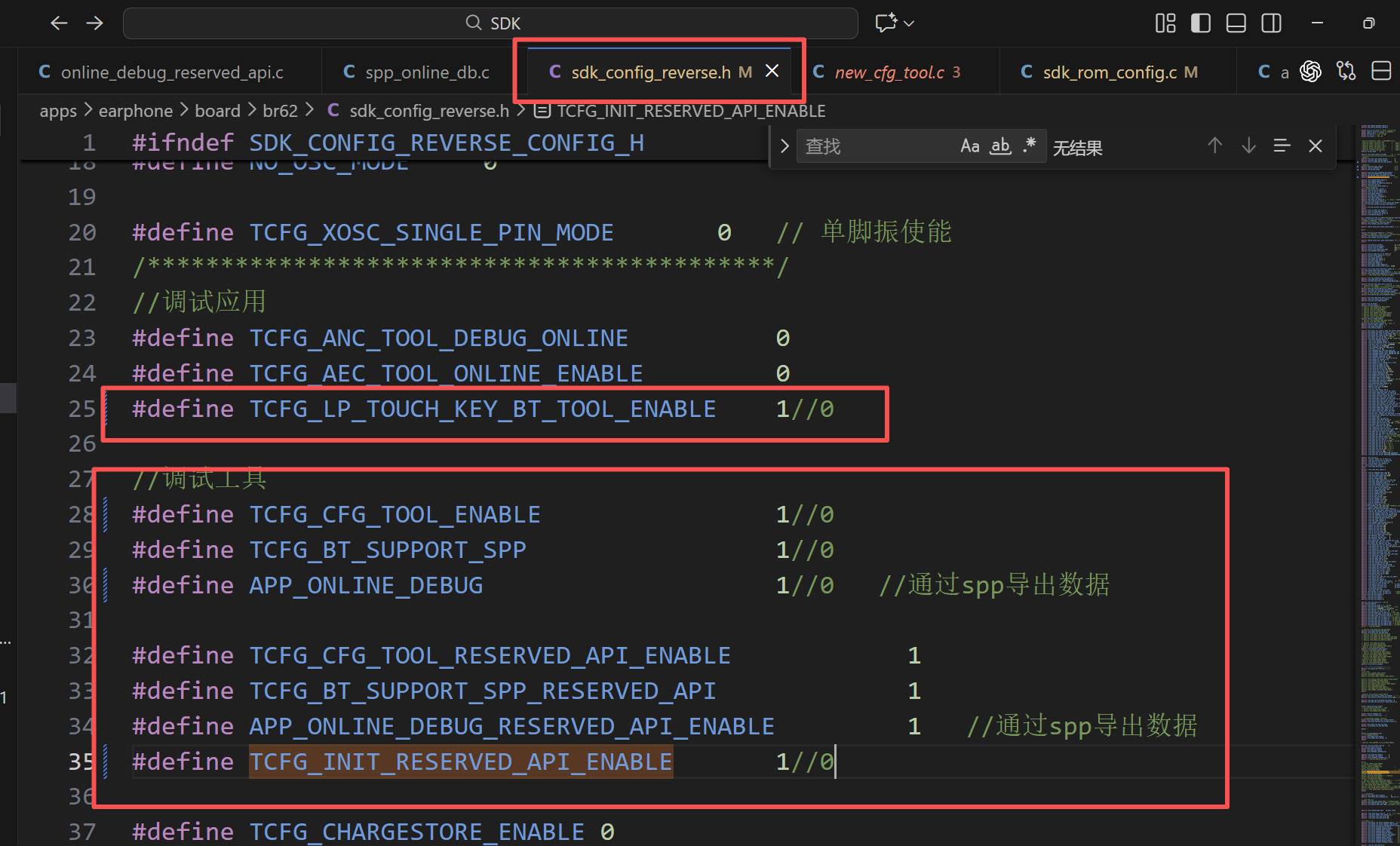
Task: Toggle Find in Selection icon
Action: pyautogui.click(x=1282, y=146)
